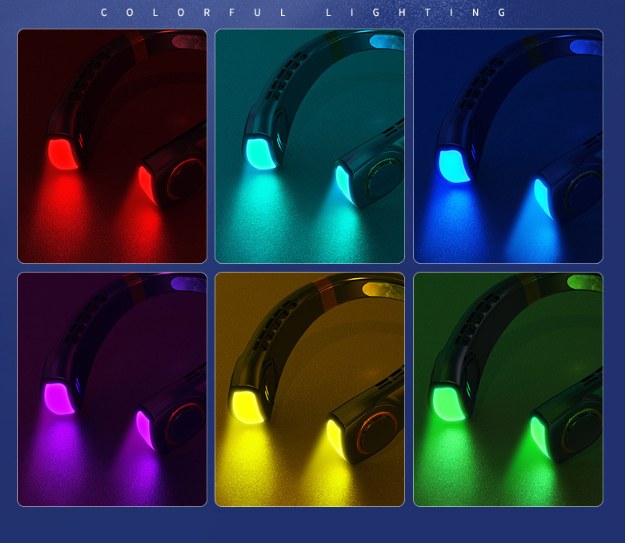Select the cyan lighting image panel

pos(310,146)
